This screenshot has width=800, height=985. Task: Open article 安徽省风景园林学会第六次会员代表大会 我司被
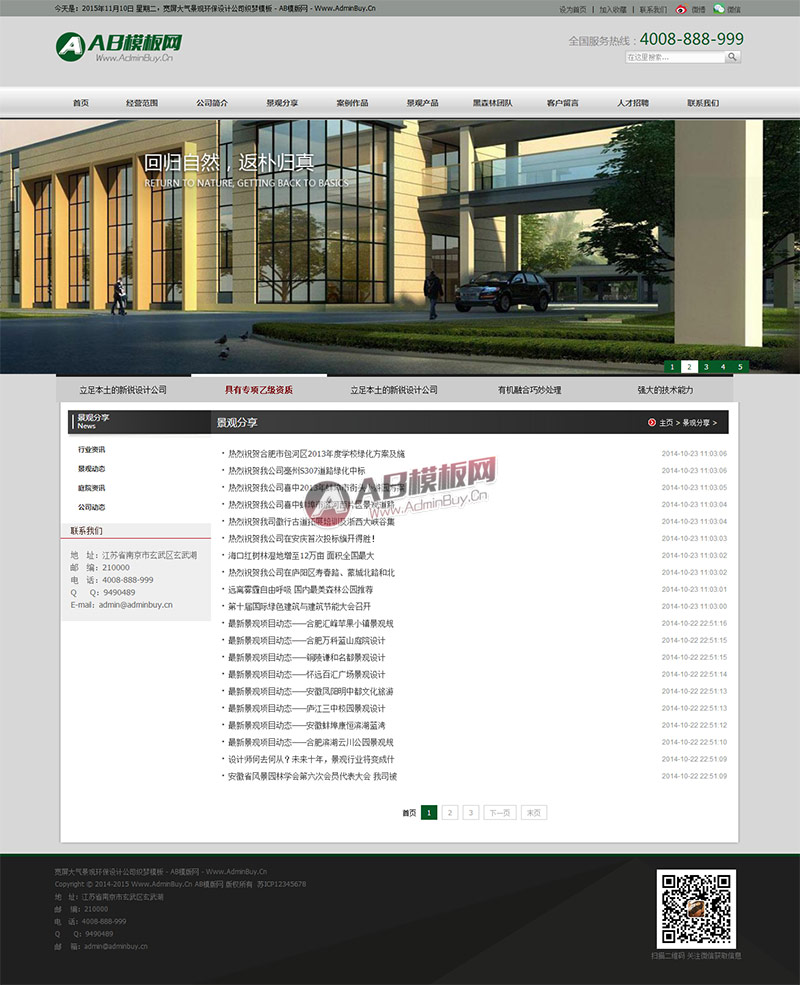pos(312,776)
